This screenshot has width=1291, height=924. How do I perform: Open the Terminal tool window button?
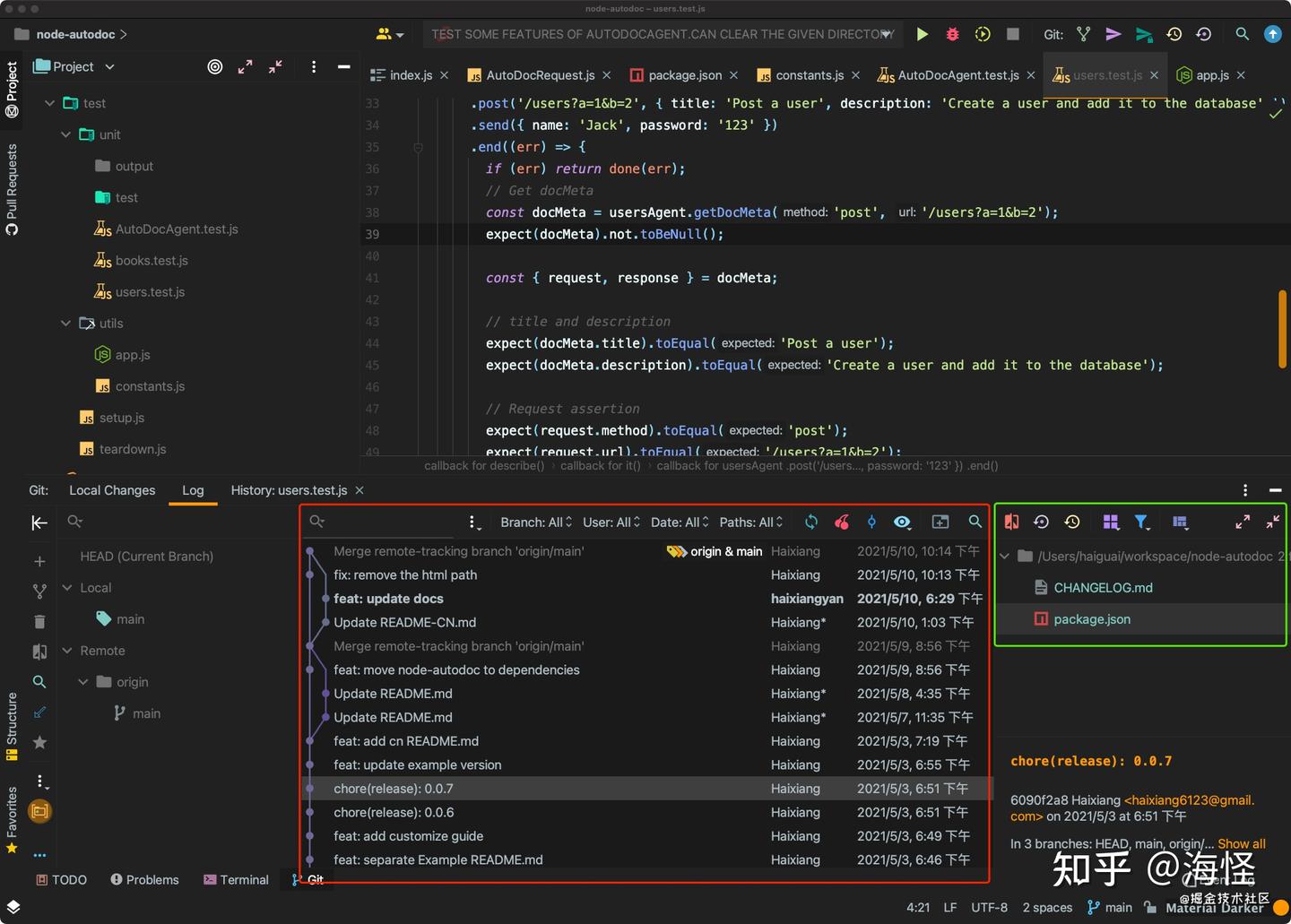[236, 879]
